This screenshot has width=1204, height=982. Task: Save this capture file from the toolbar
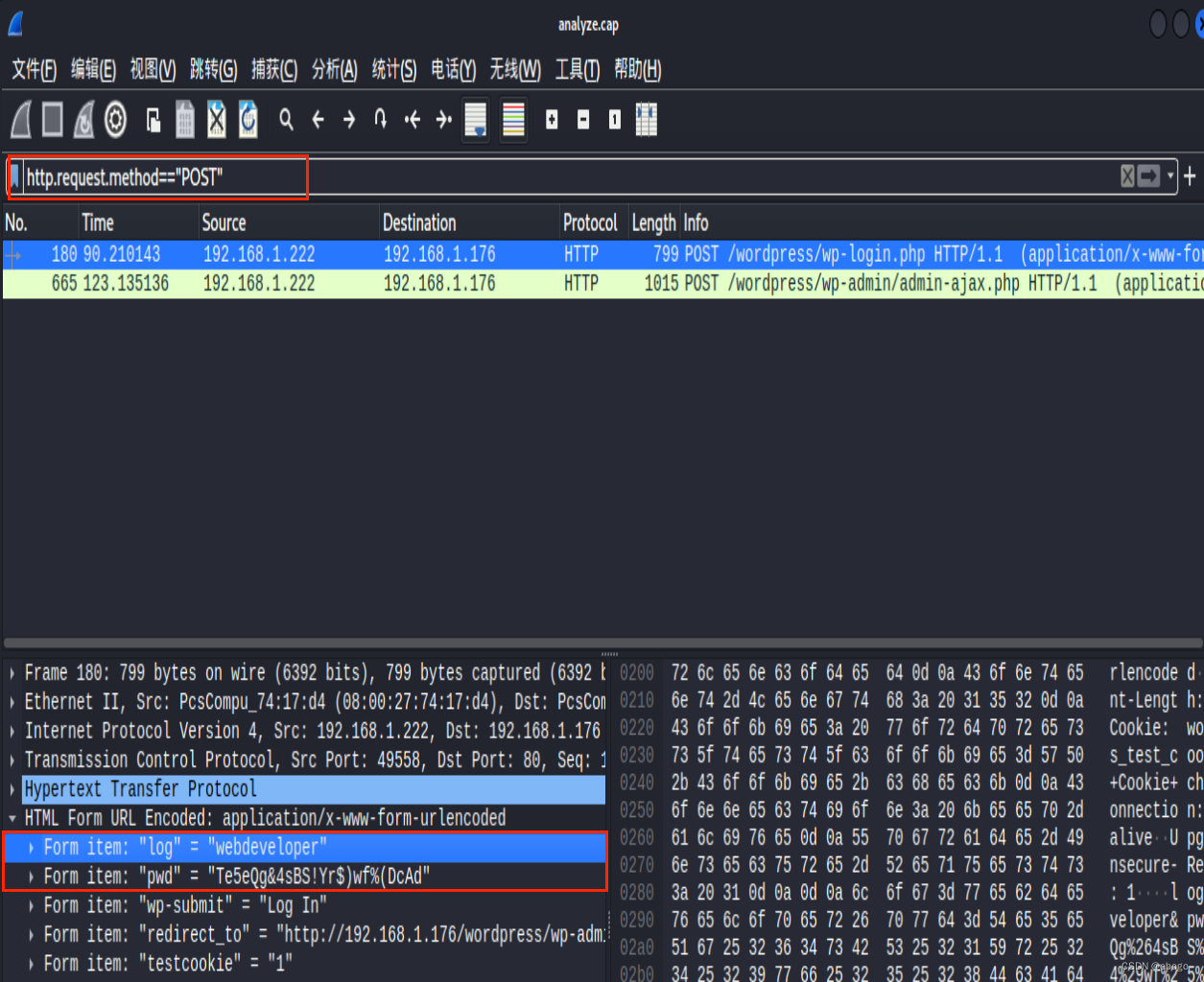coord(185,120)
